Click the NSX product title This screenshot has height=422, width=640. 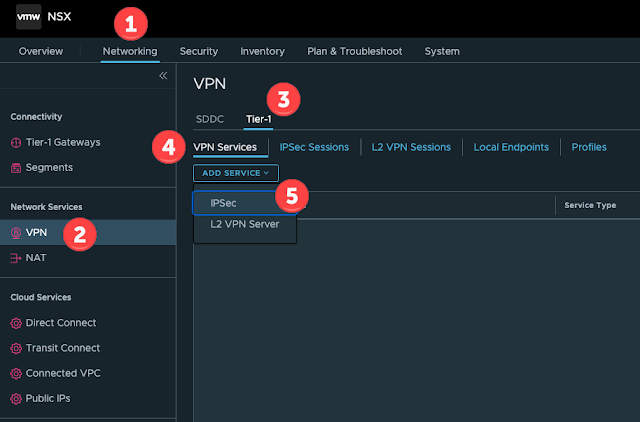pyautogui.click(x=59, y=17)
